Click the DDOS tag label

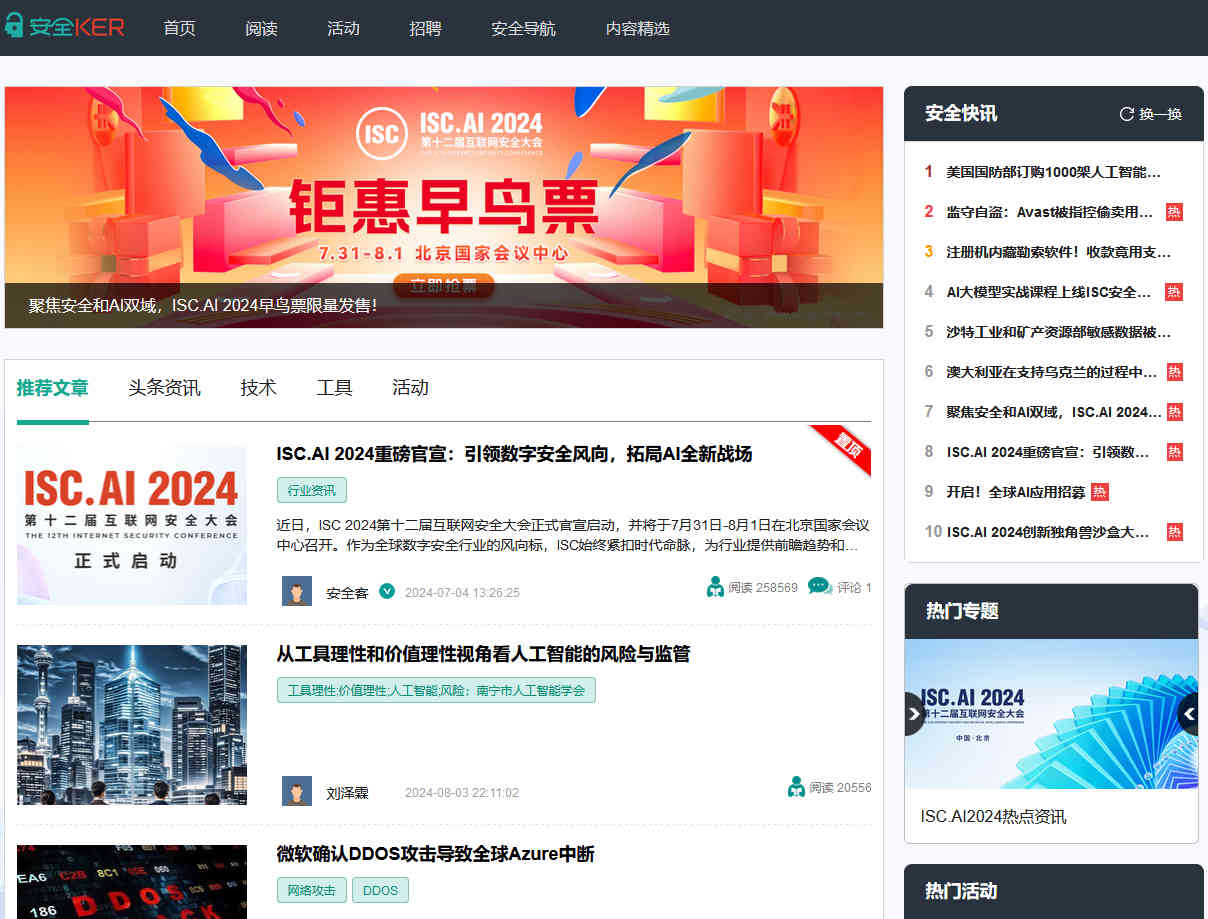click(380, 890)
